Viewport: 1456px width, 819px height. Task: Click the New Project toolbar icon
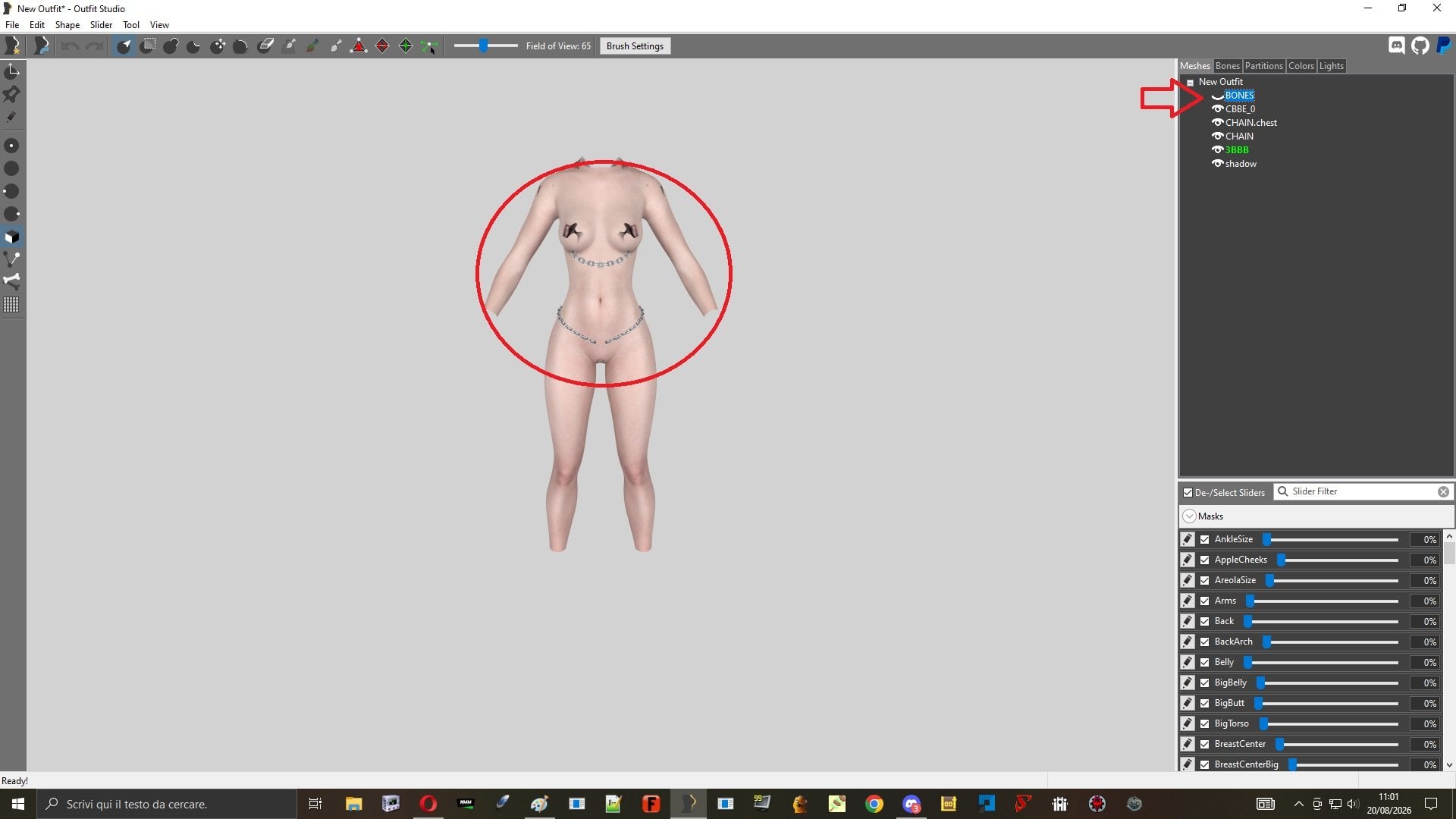(12, 46)
